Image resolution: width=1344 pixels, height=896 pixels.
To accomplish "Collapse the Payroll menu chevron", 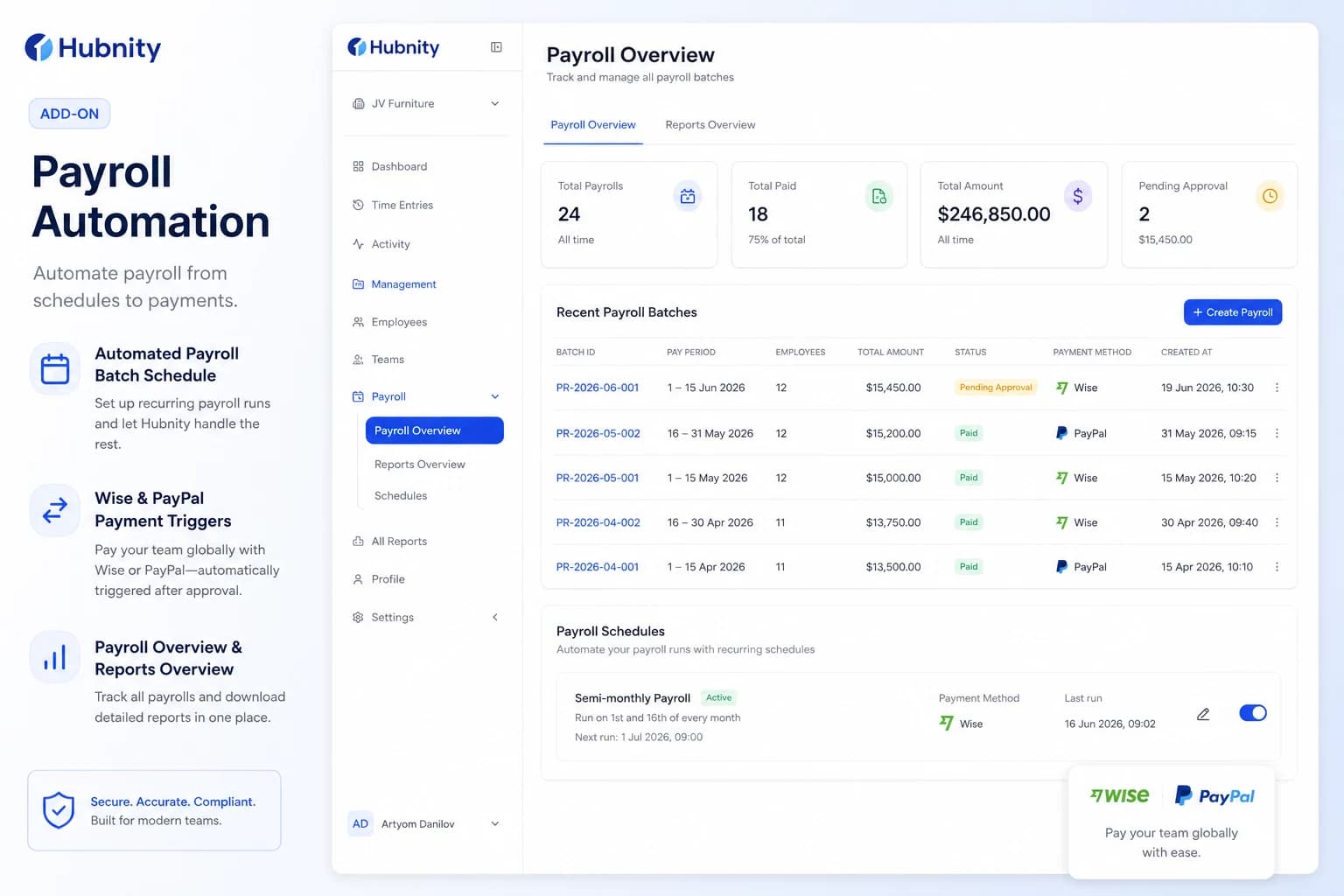I will (x=495, y=396).
